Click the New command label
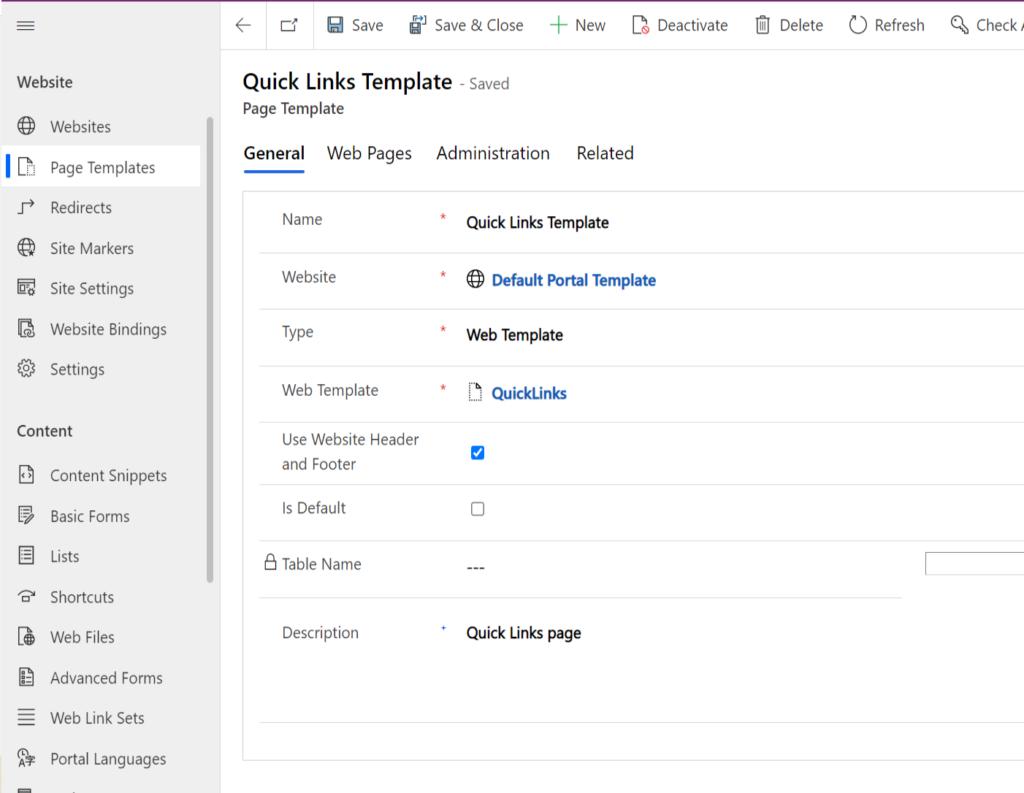The image size is (1024, 793). (590, 25)
